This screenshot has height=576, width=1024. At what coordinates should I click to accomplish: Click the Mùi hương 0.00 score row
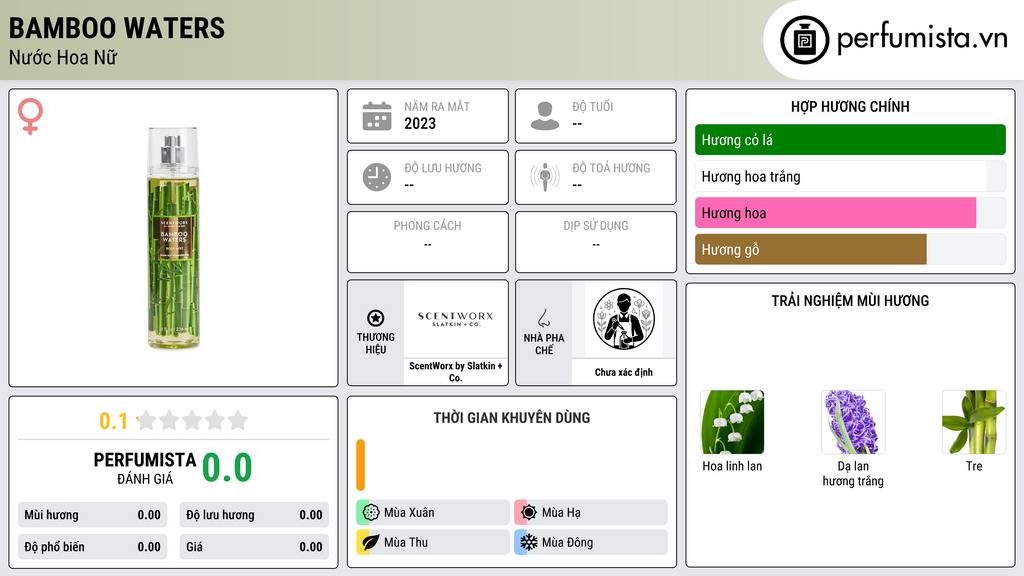click(x=92, y=515)
